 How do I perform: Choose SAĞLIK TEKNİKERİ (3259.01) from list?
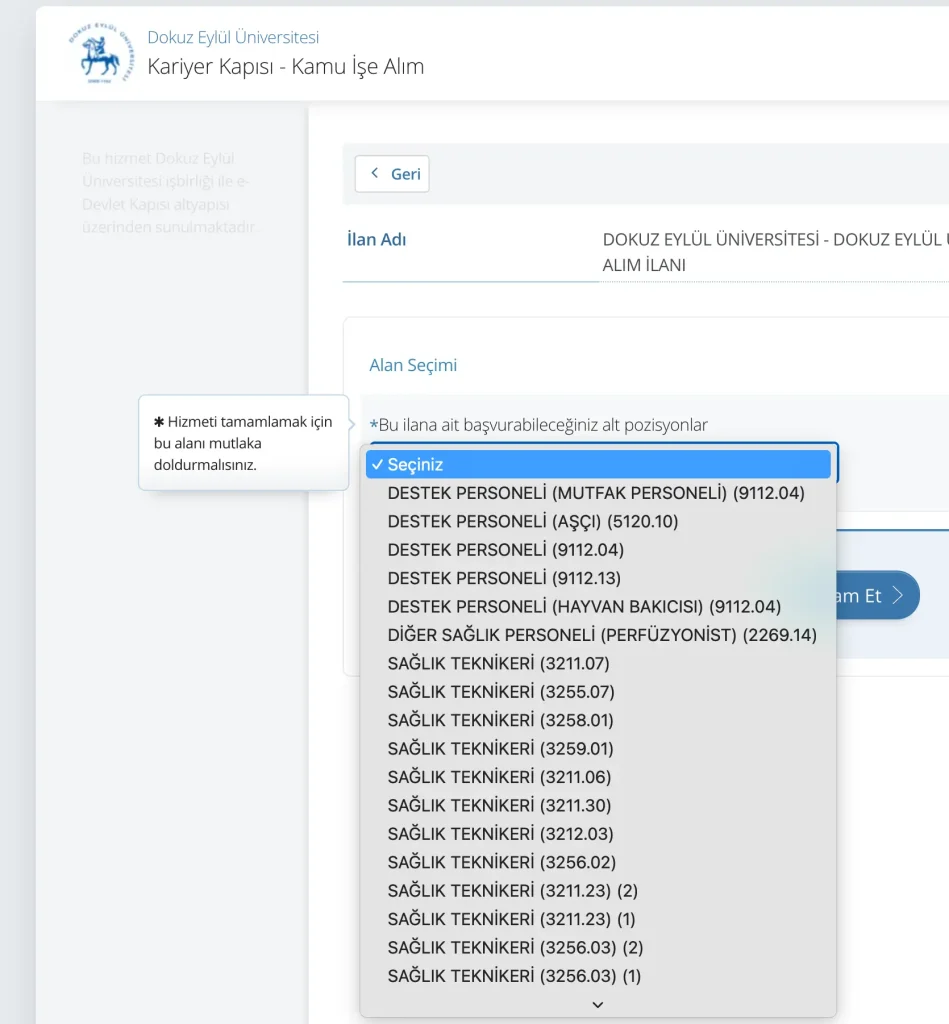[598, 748]
